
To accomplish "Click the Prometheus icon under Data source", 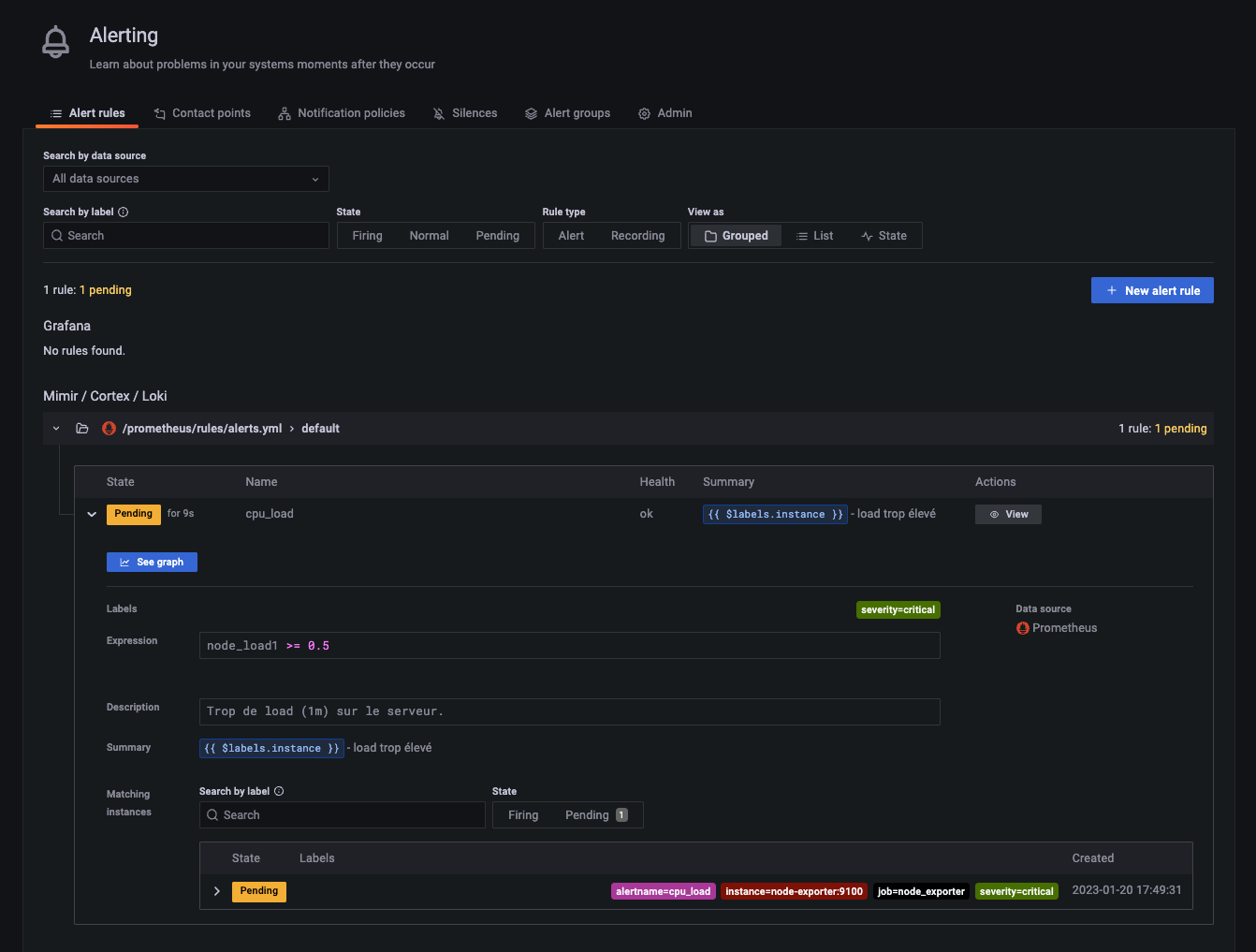I will [x=1023, y=628].
